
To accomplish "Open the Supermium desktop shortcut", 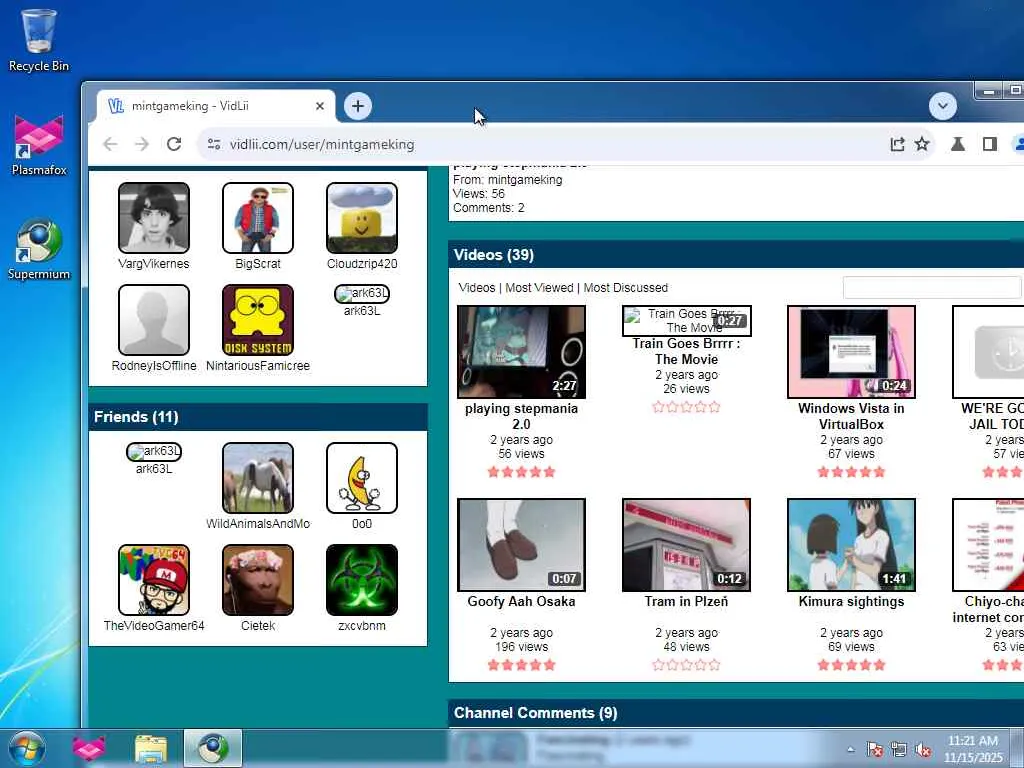I will (39, 249).
